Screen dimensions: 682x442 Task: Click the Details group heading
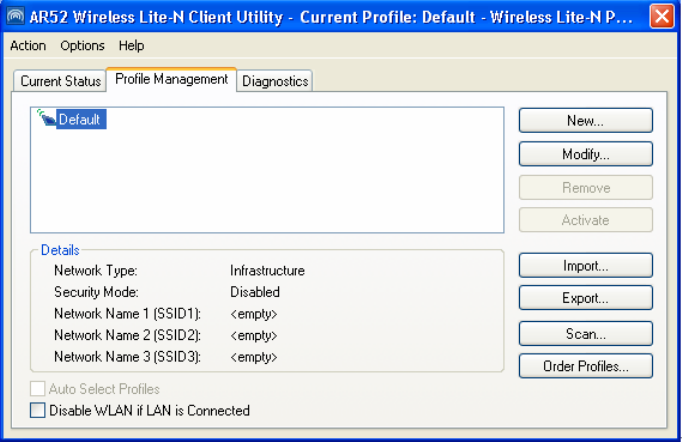pos(60,250)
